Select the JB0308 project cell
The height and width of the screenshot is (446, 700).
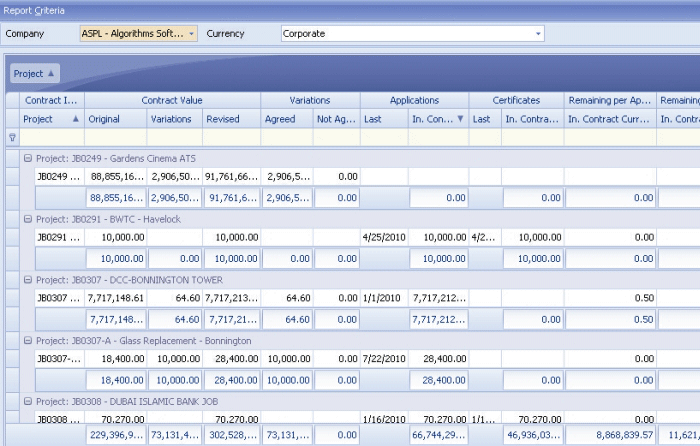click(59, 419)
